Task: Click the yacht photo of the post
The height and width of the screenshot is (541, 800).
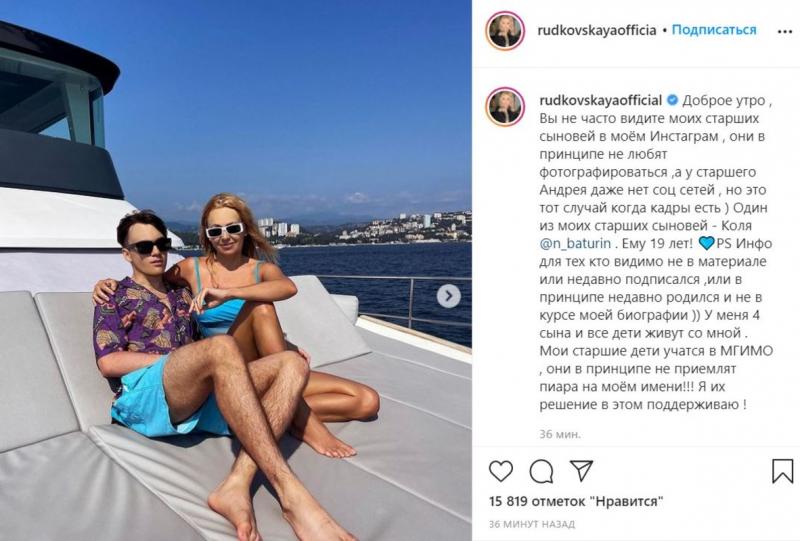Action: (x=236, y=270)
